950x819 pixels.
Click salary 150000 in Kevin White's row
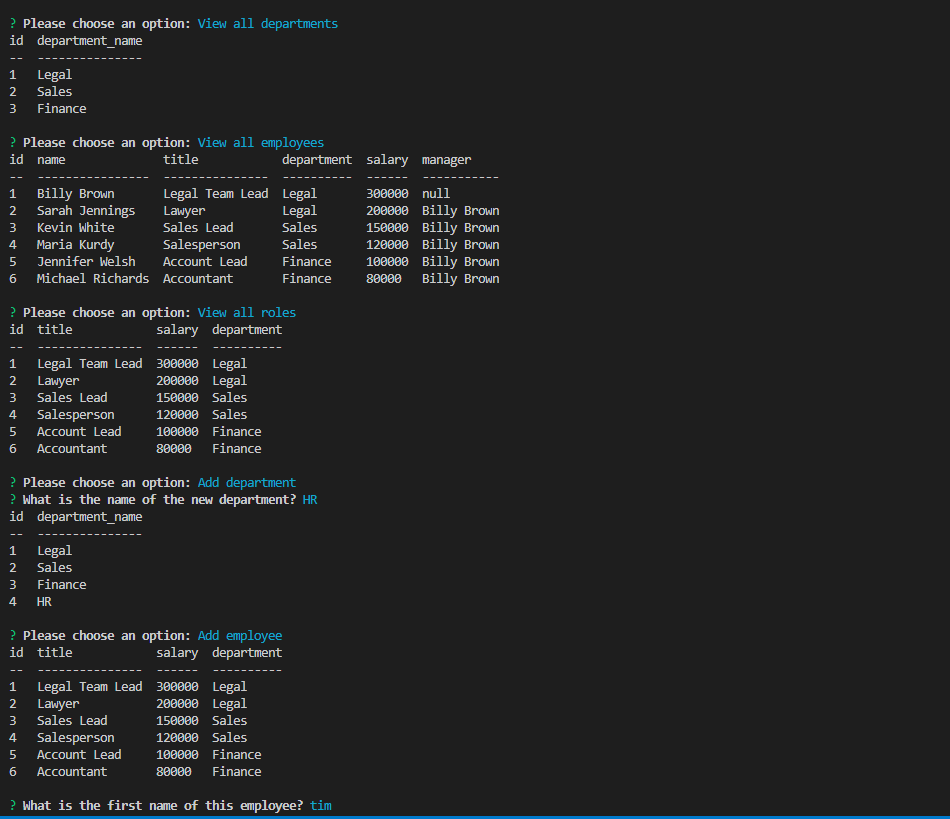click(x=387, y=228)
